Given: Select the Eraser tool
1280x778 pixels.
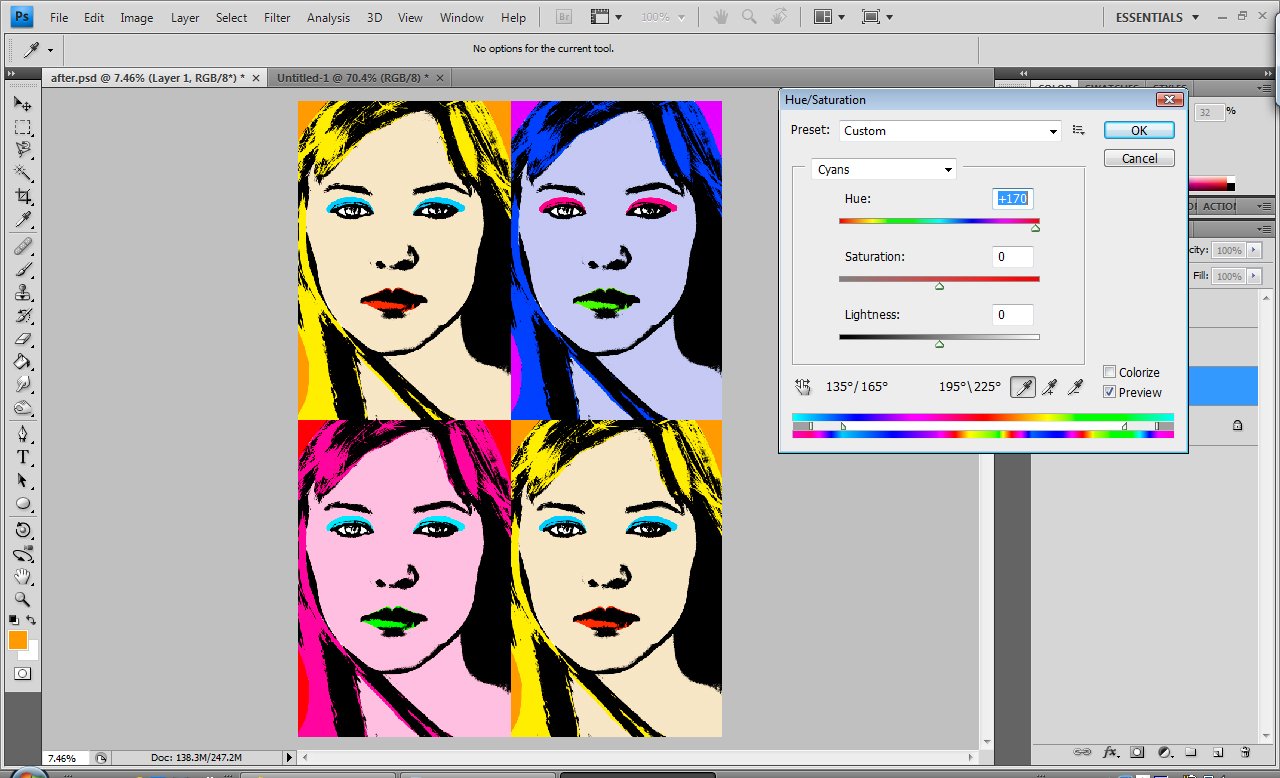Looking at the screenshot, I should pyautogui.click(x=22, y=338).
